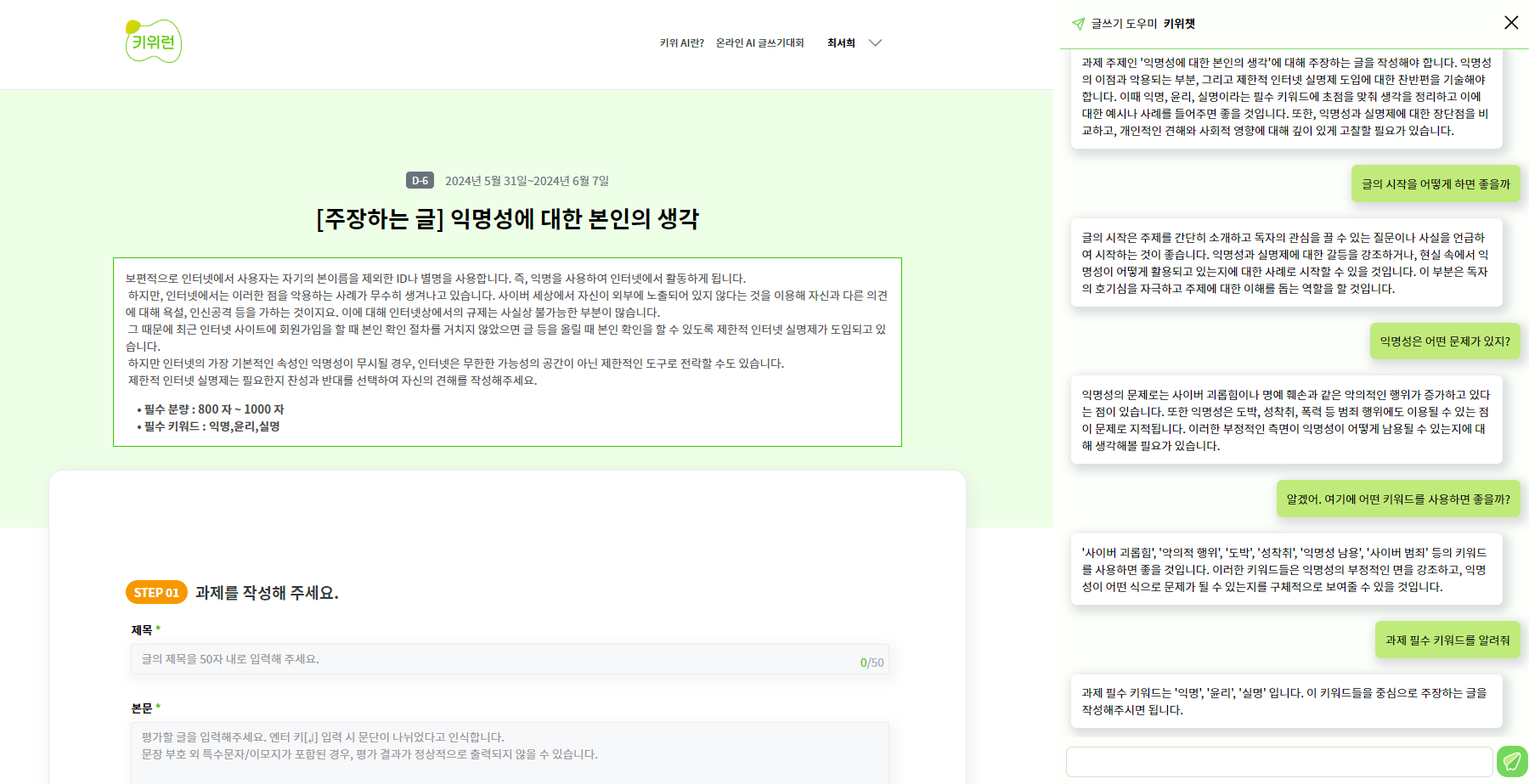This screenshot has height=784, width=1529.
Task: Send the chat message with green button
Action: point(1511,761)
